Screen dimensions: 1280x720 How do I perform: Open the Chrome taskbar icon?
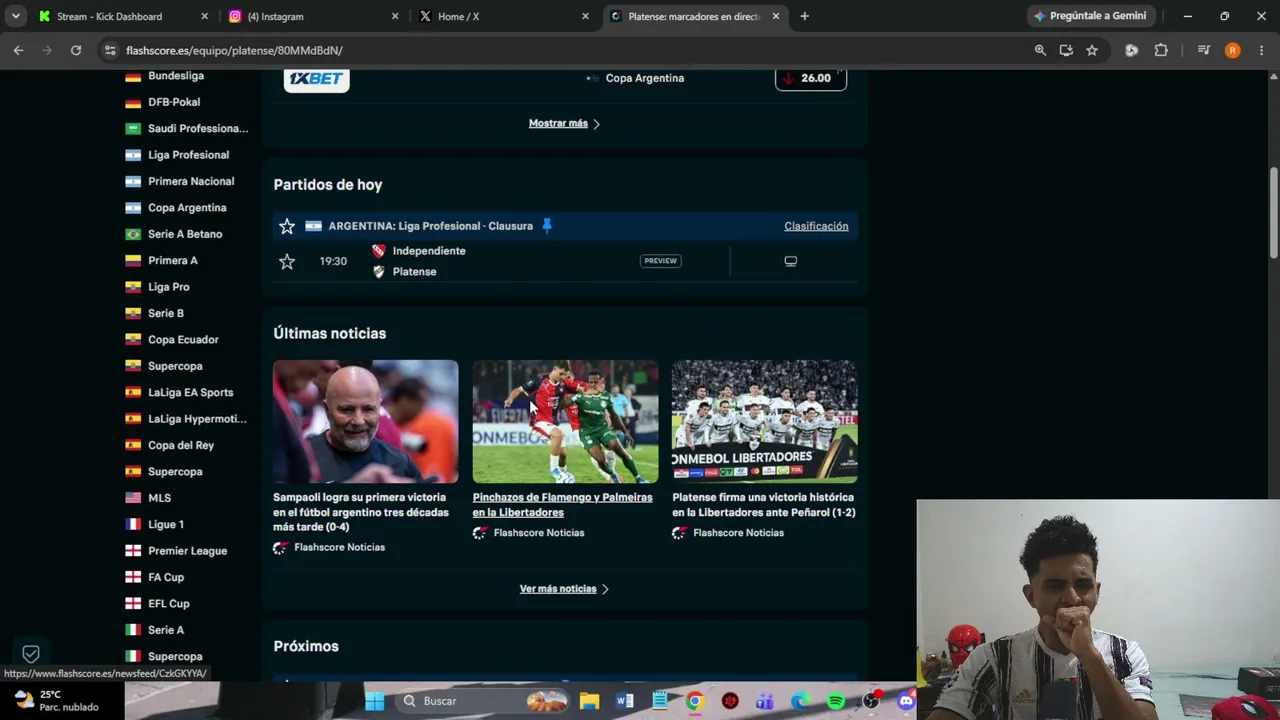(x=694, y=701)
